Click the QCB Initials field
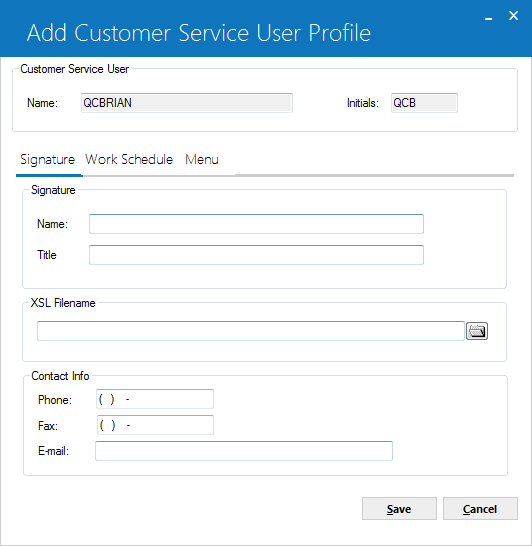 424,103
